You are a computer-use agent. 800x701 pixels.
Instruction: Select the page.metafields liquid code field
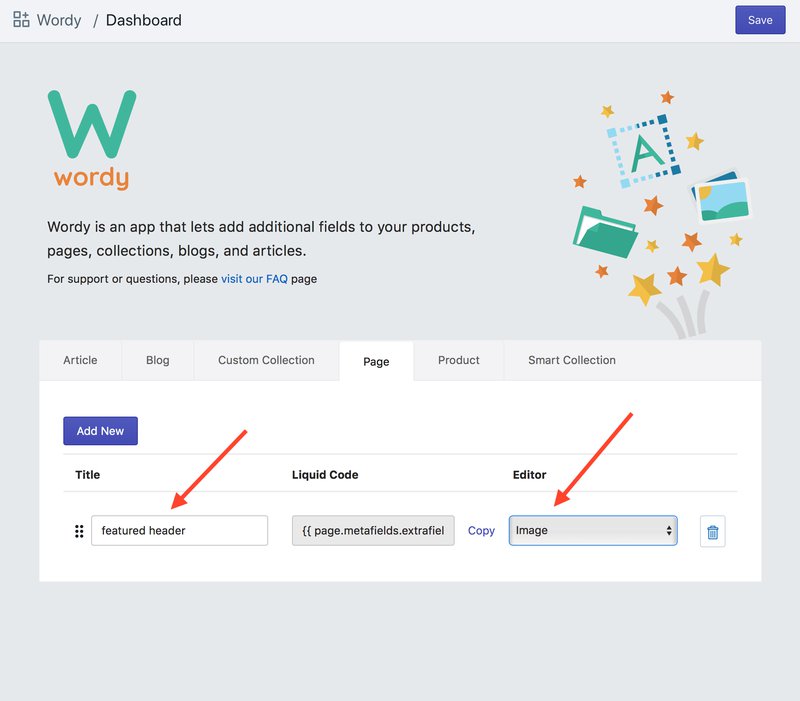click(373, 531)
